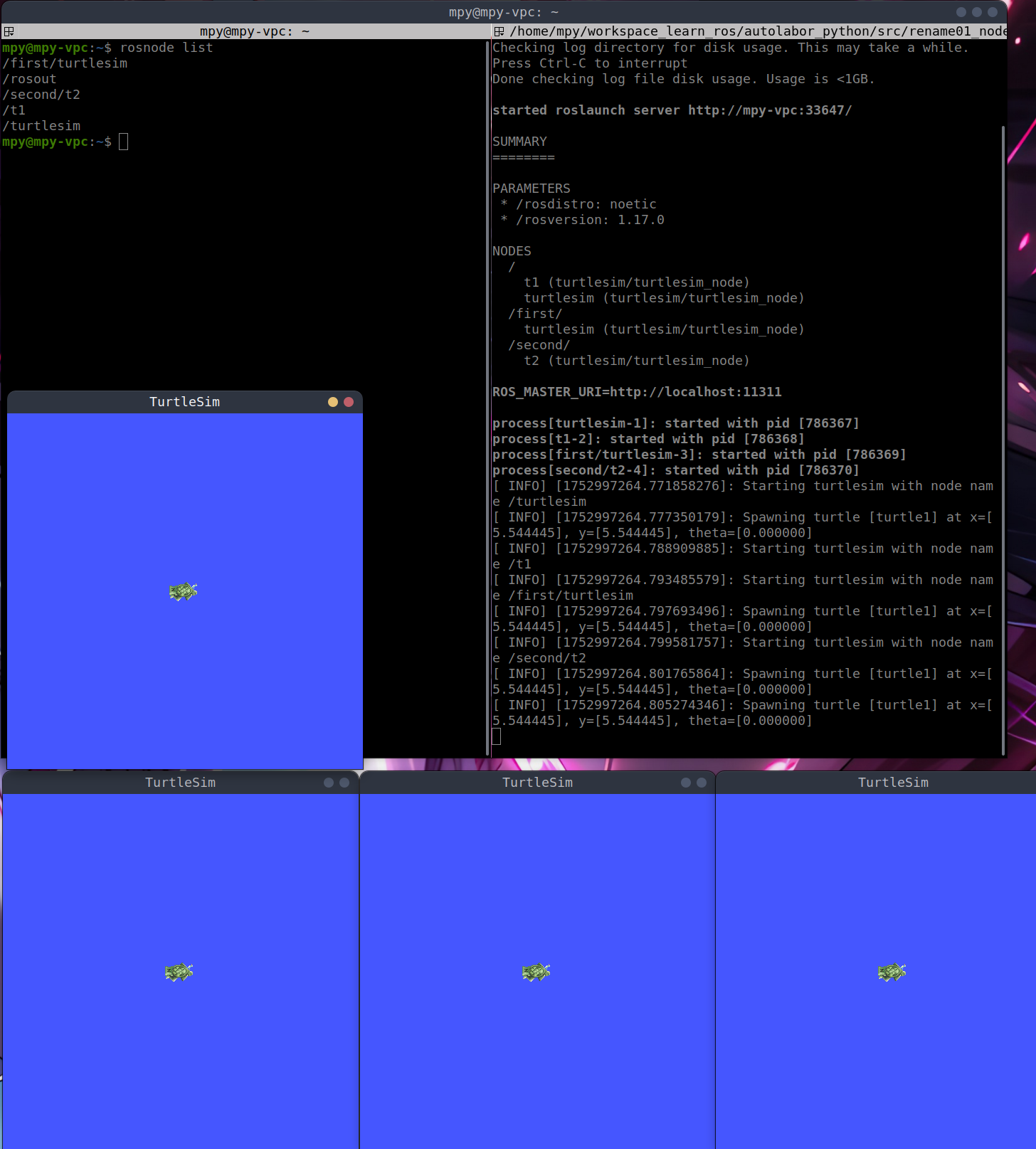1036x1149 pixels.
Task: Close the focused TurtleSim with the red button
Action: point(349,402)
